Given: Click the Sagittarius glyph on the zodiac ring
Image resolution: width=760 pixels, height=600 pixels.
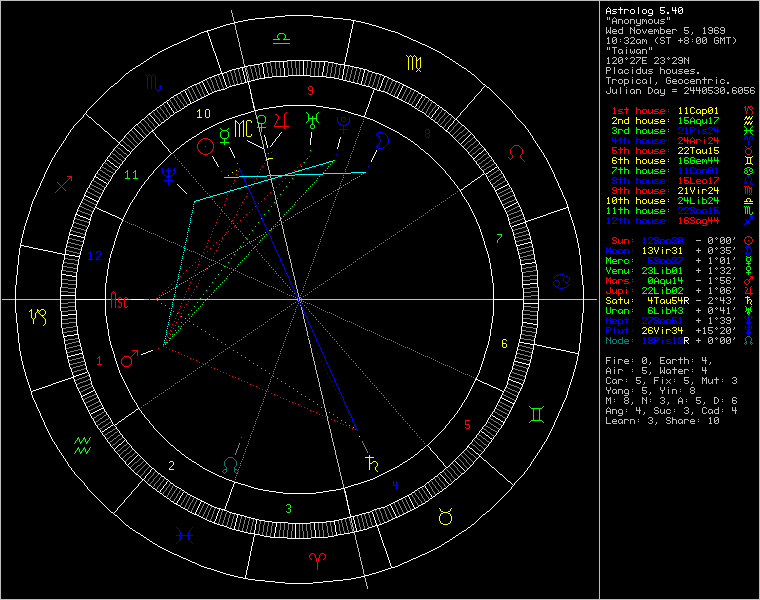Looking at the screenshot, I should click(63, 184).
